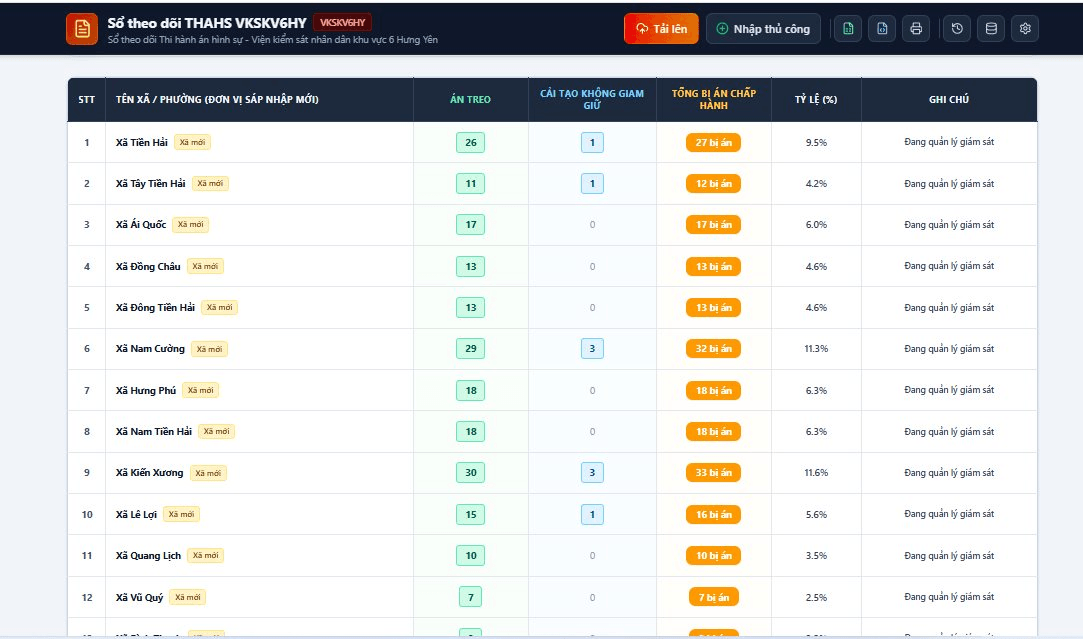The width and height of the screenshot is (1083, 639).
Task: Click the orange document app logo
Action: tap(82, 28)
